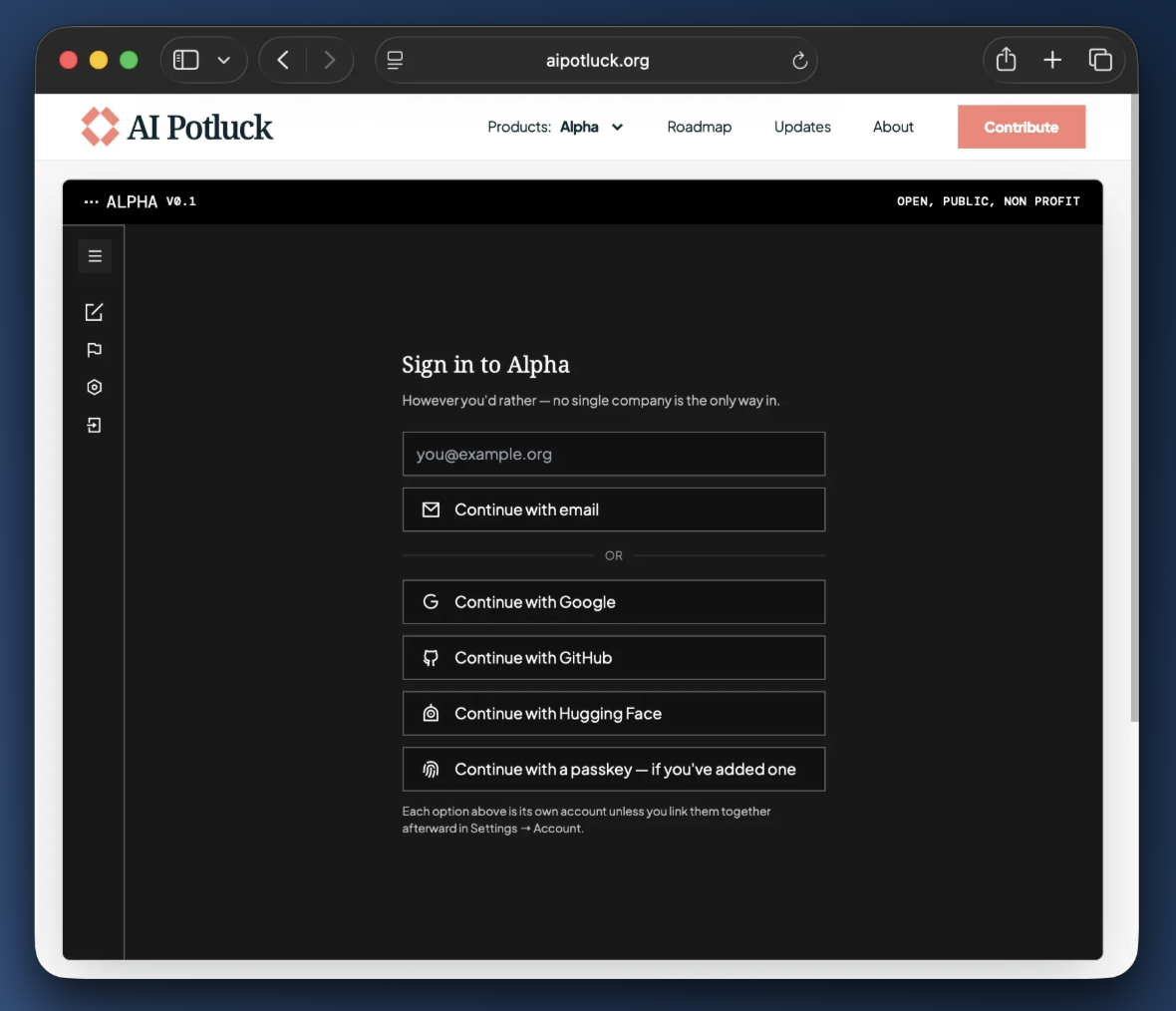Click Continue with email
1176x1011 pixels.
614,509
